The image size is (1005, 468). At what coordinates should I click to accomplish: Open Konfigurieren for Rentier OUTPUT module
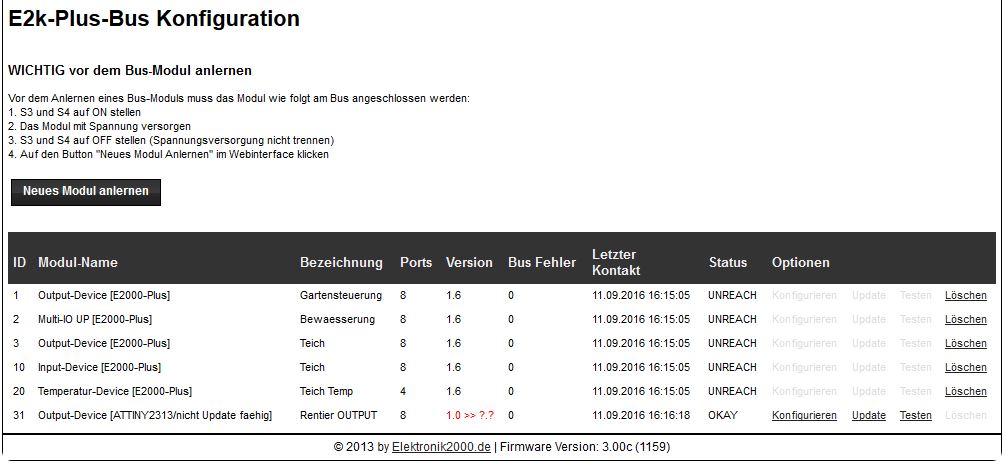coord(804,415)
